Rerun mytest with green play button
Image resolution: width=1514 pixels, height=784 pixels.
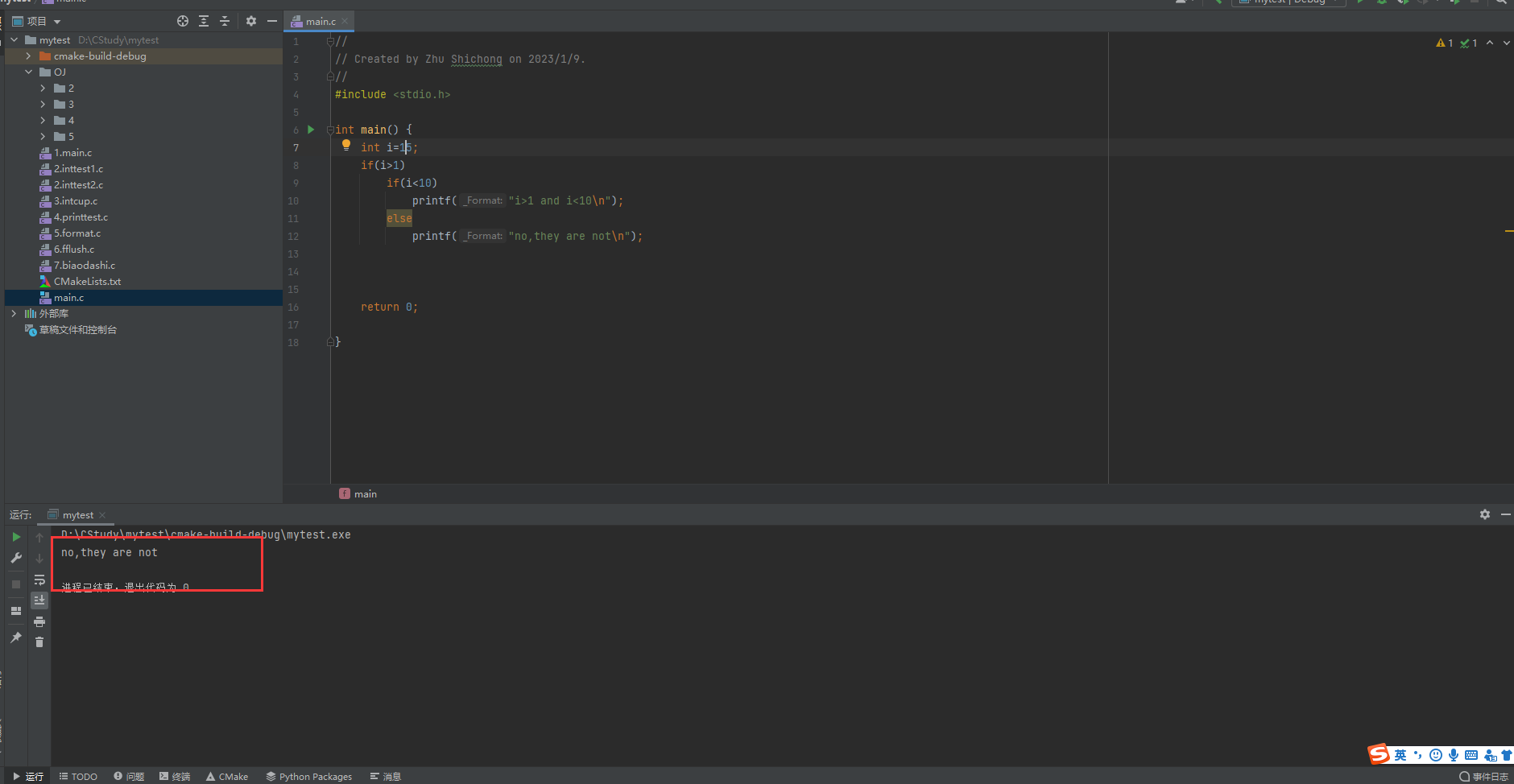point(16,537)
